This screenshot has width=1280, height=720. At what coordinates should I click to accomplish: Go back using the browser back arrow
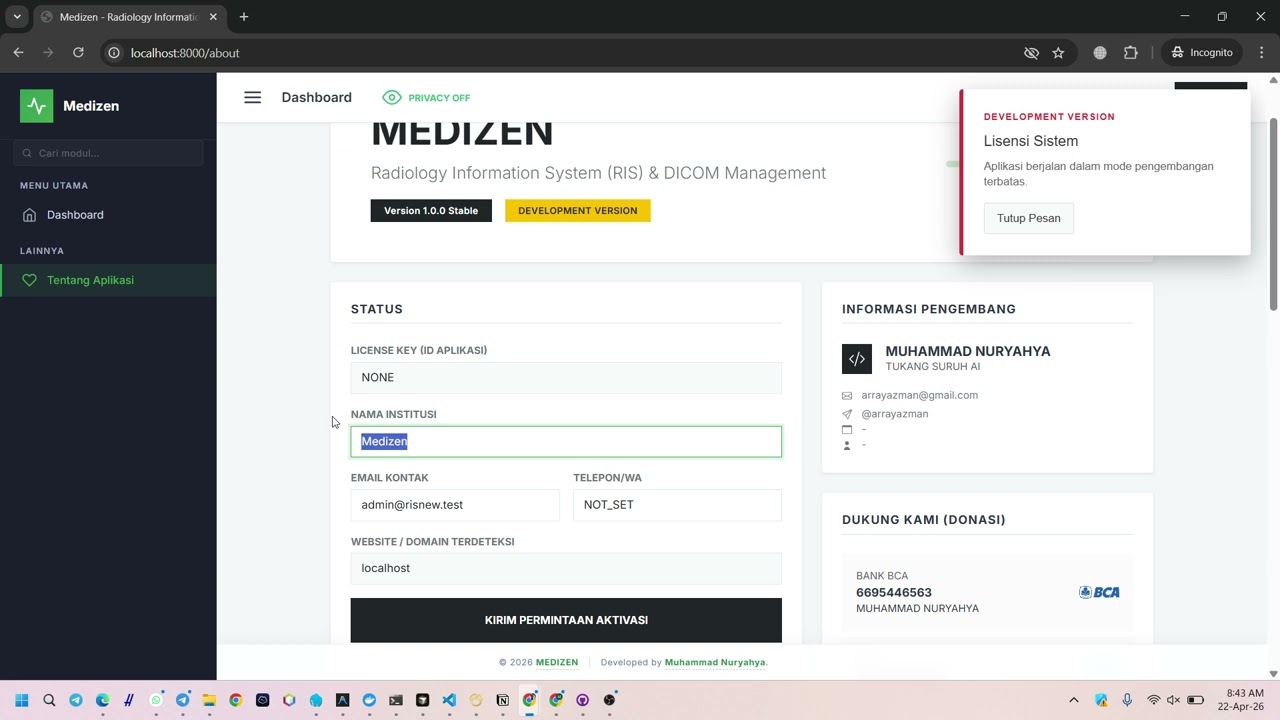(x=18, y=53)
